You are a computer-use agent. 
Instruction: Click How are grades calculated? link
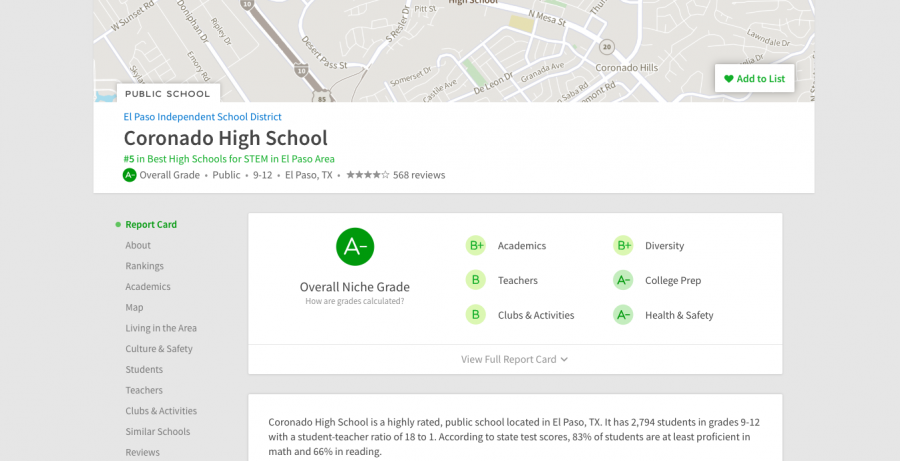355,301
